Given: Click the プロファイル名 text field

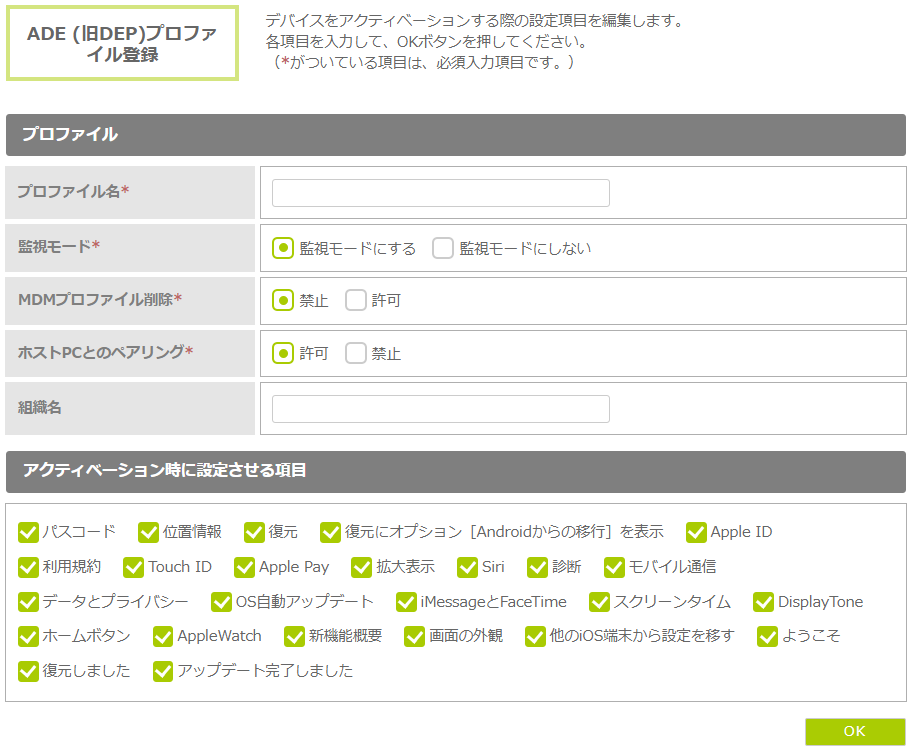Looking at the screenshot, I should pyautogui.click(x=440, y=193).
